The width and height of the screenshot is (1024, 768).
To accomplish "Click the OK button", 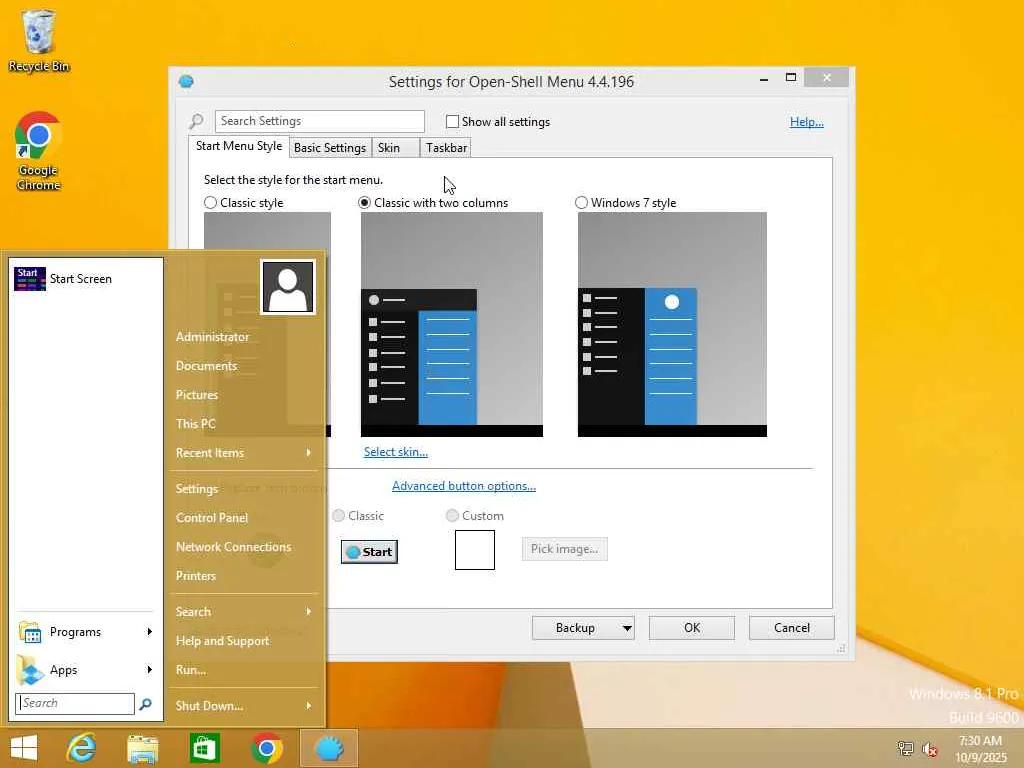I will (x=692, y=628).
